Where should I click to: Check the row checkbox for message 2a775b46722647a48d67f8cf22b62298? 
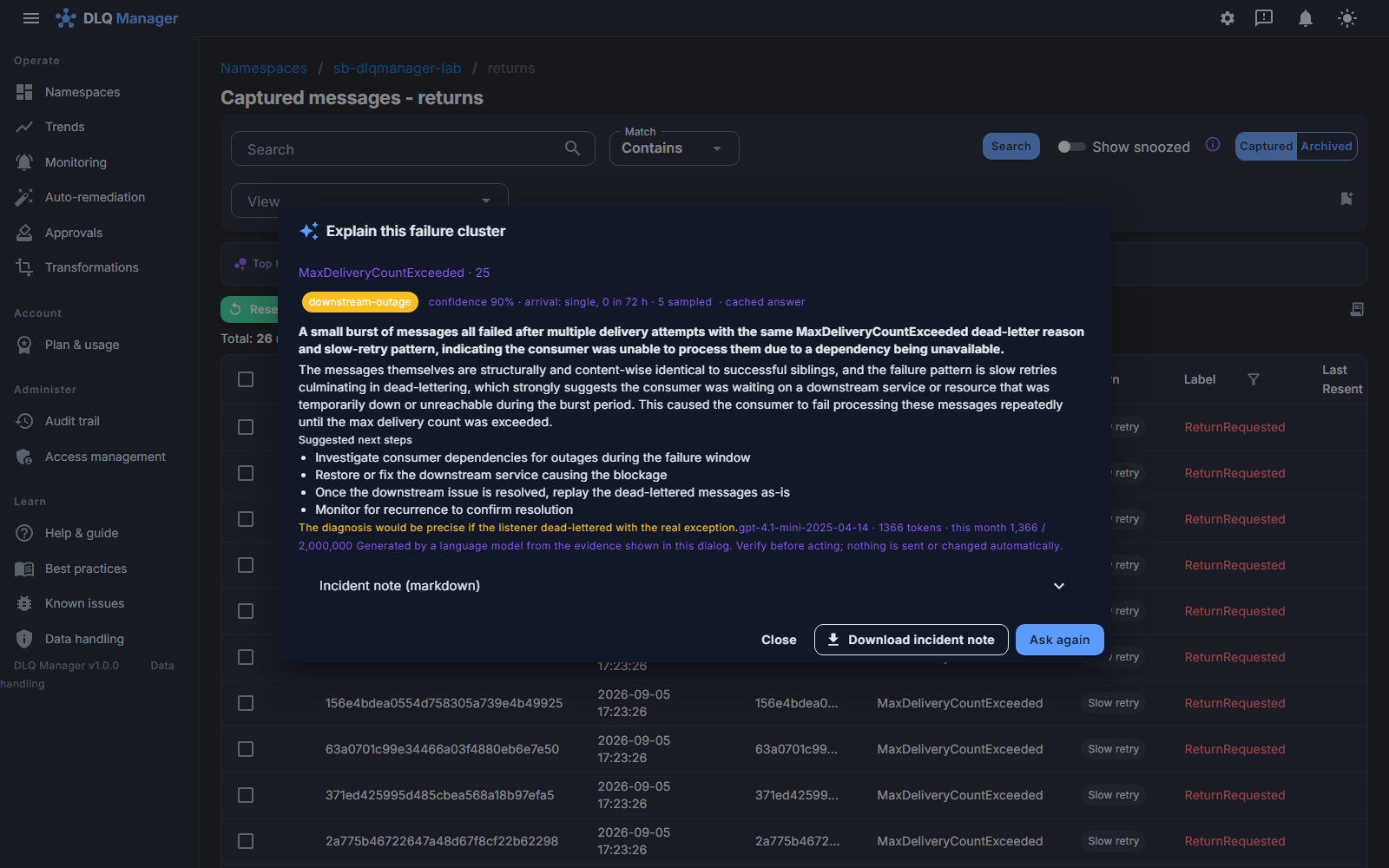click(246, 841)
